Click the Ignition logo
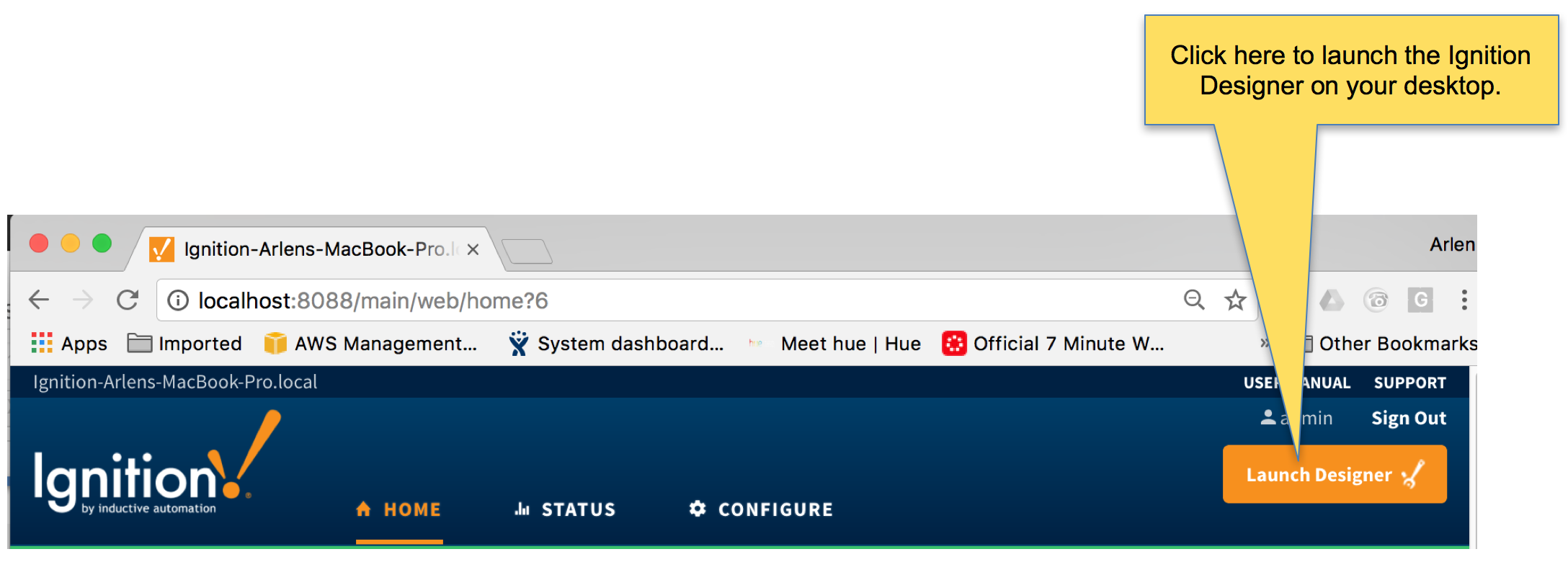The width and height of the screenshot is (1568, 562). [157, 463]
